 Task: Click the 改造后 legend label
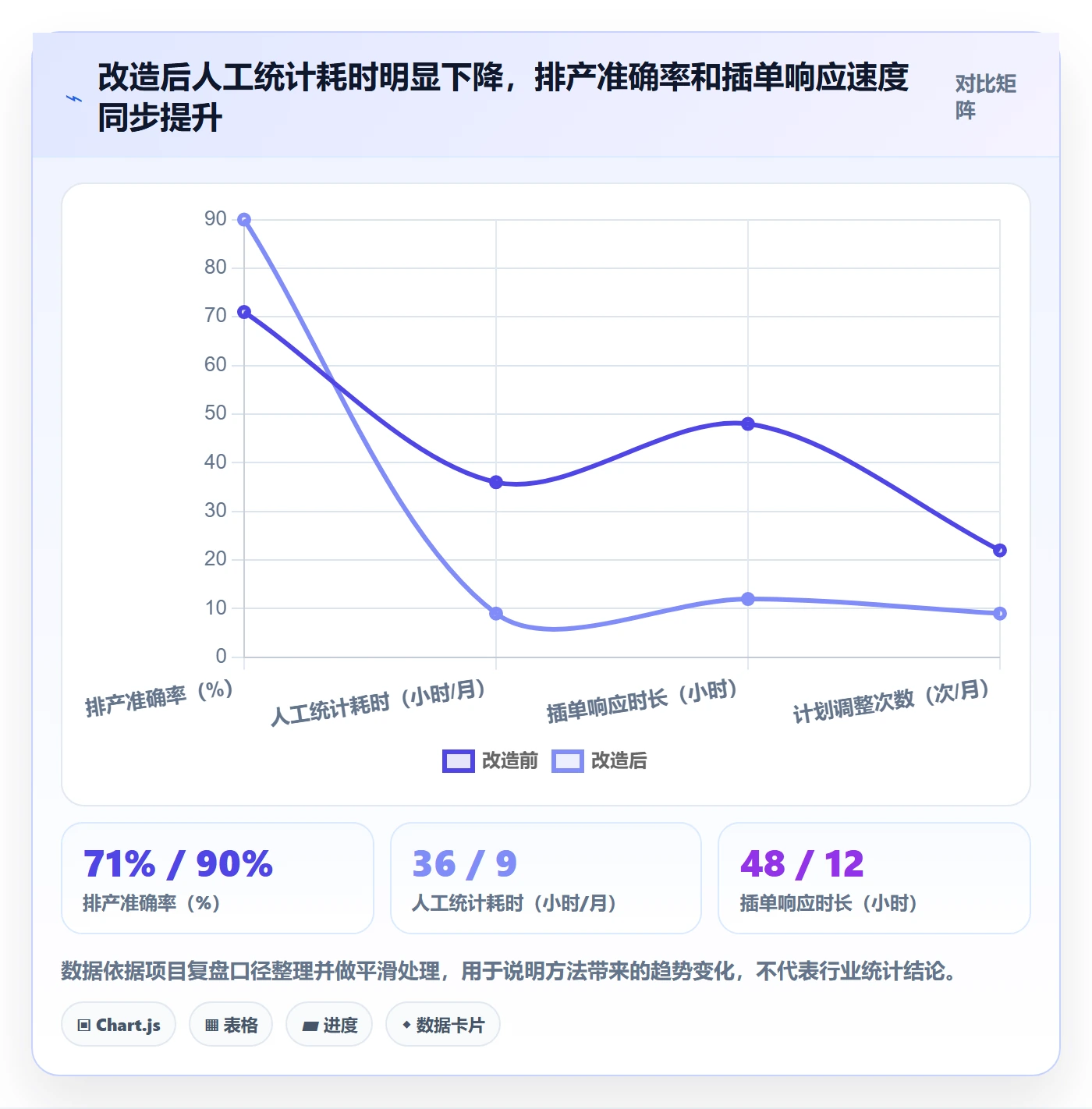click(619, 760)
